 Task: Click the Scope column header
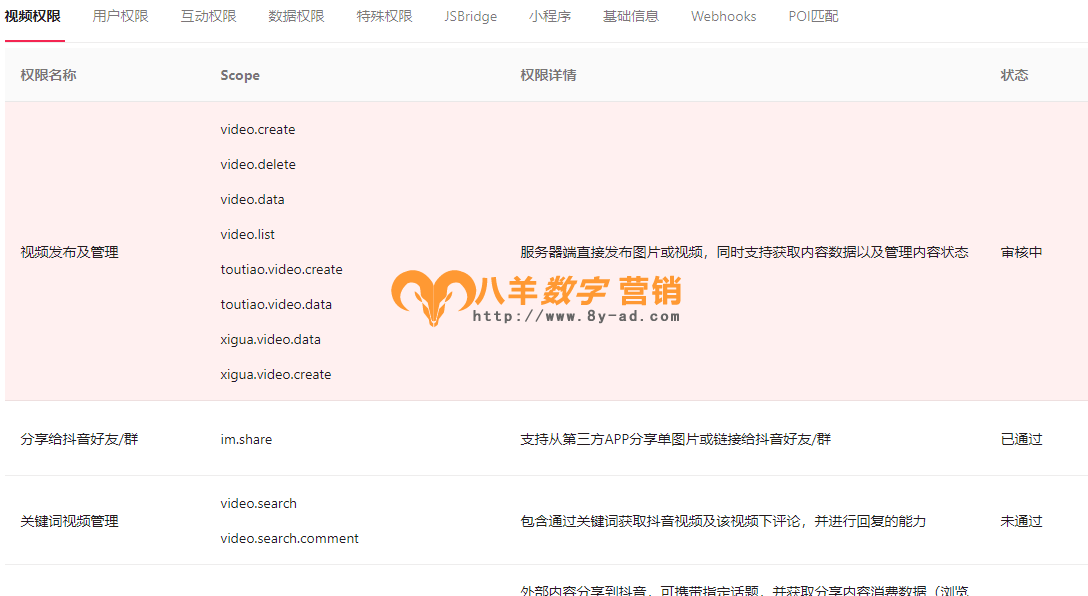[240, 75]
